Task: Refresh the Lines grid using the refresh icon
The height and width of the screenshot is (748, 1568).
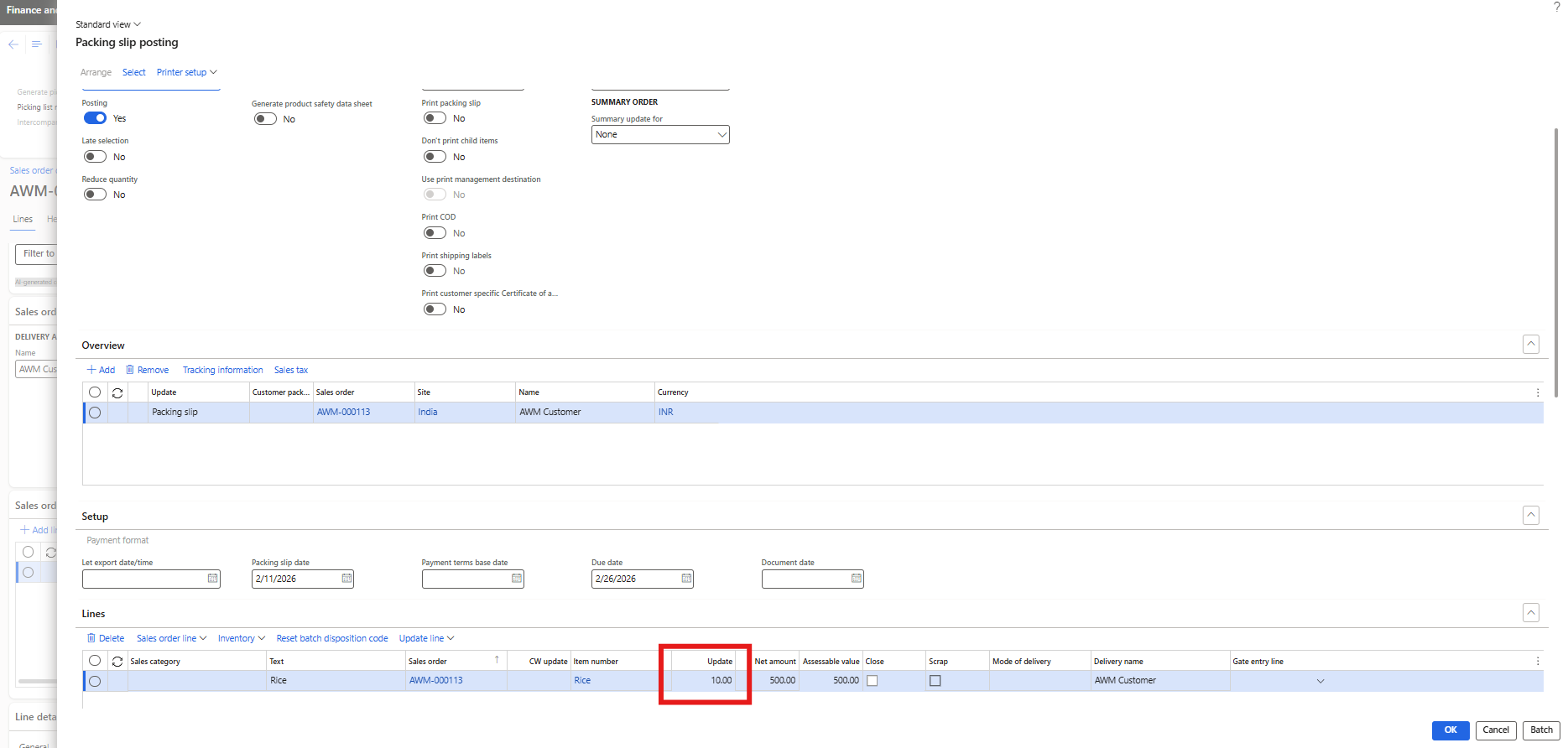Action: [x=117, y=662]
